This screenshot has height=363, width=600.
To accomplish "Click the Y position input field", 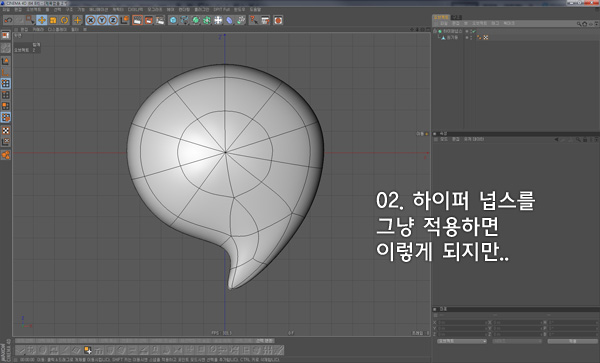I will tap(462, 329).
